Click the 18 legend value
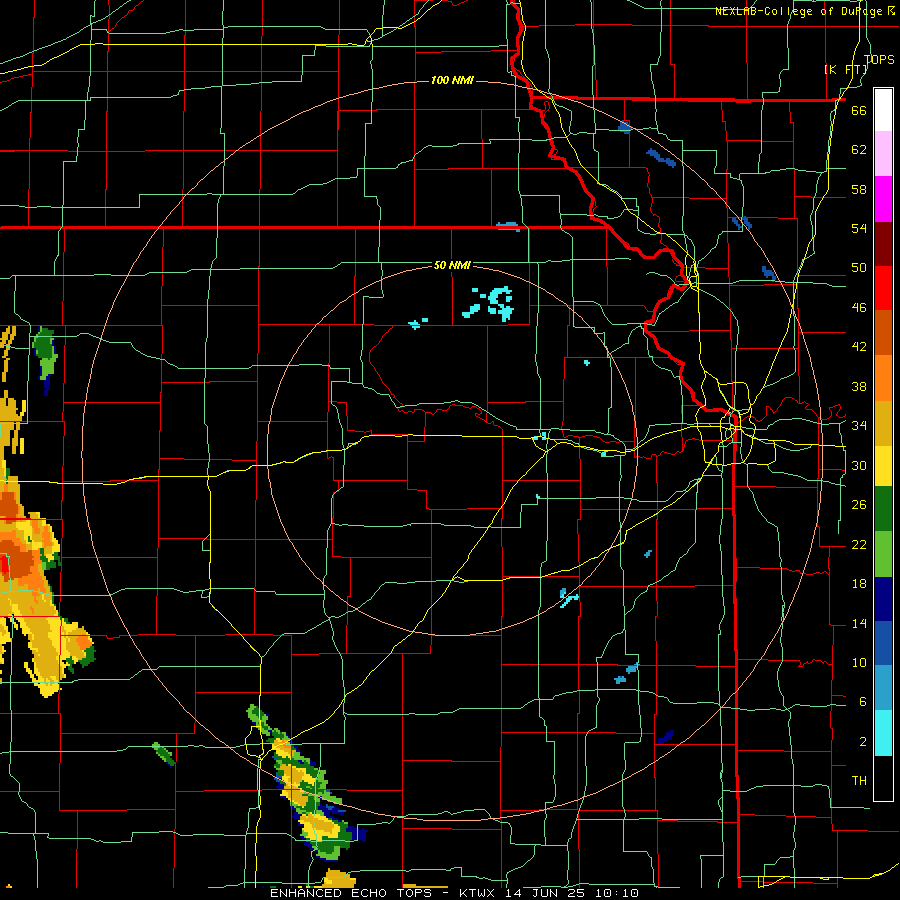900x900 pixels. point(859,584)
